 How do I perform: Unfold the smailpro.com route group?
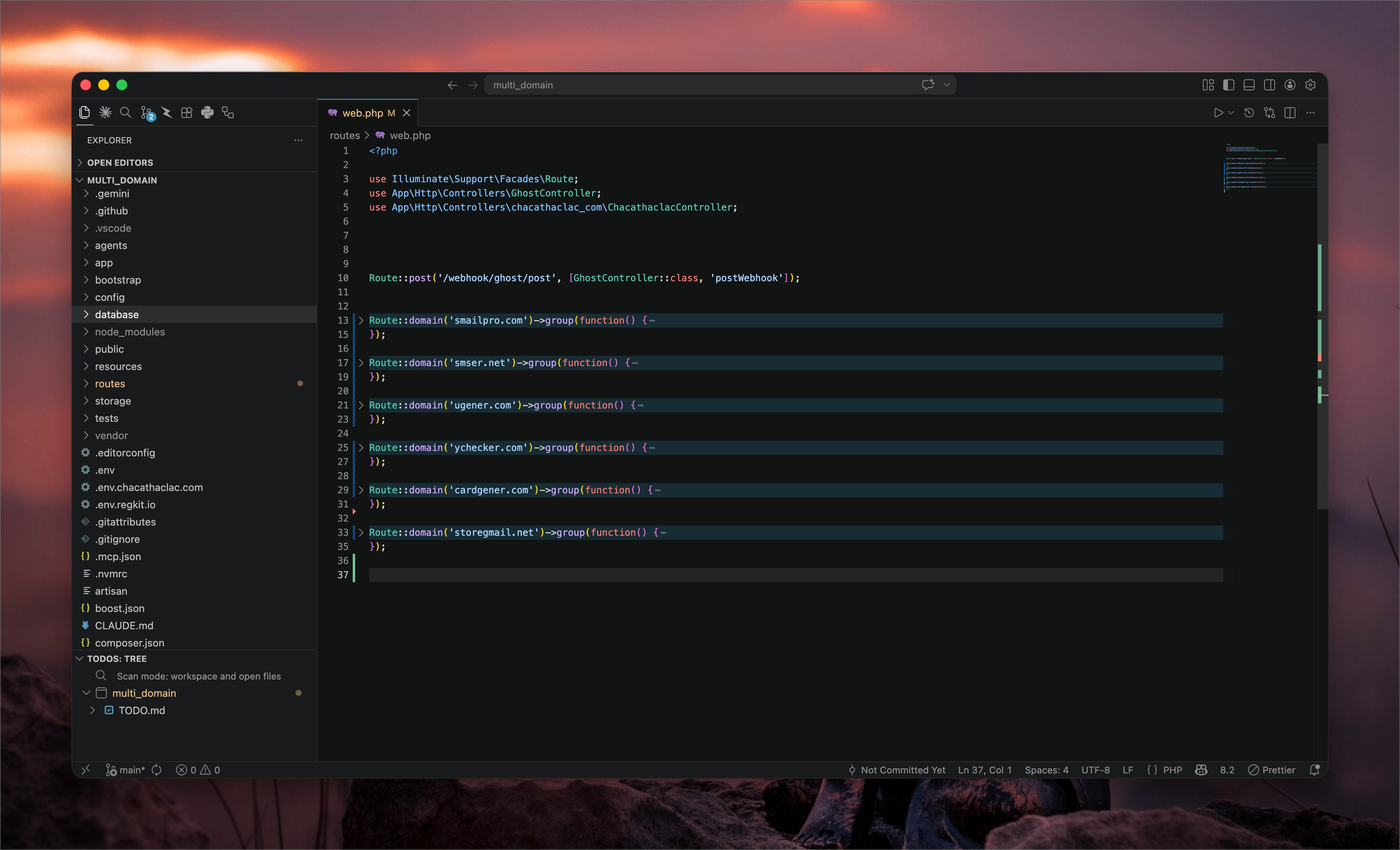tap(361, 321)
